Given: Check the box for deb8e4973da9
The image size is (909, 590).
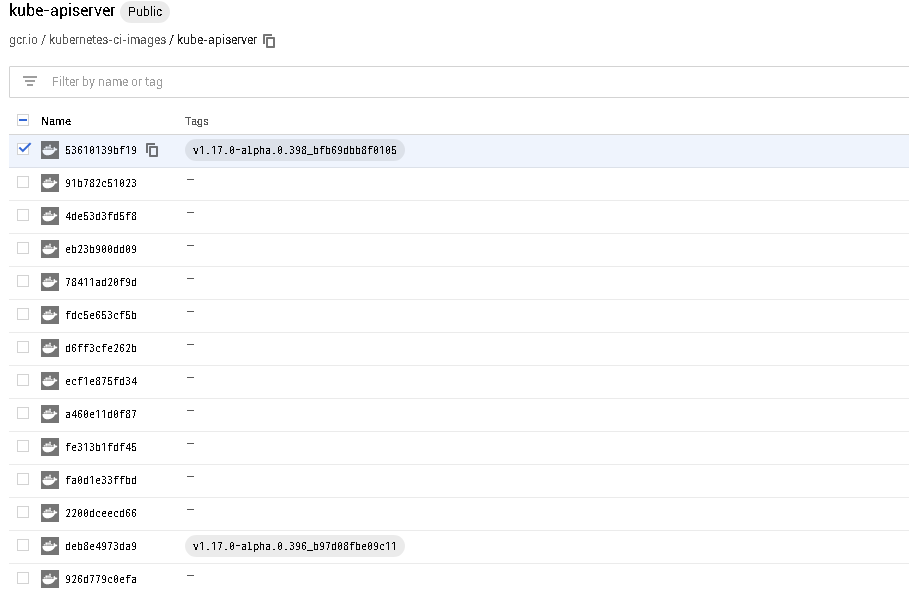Looking at the screenshot, I should click(23, 545).
